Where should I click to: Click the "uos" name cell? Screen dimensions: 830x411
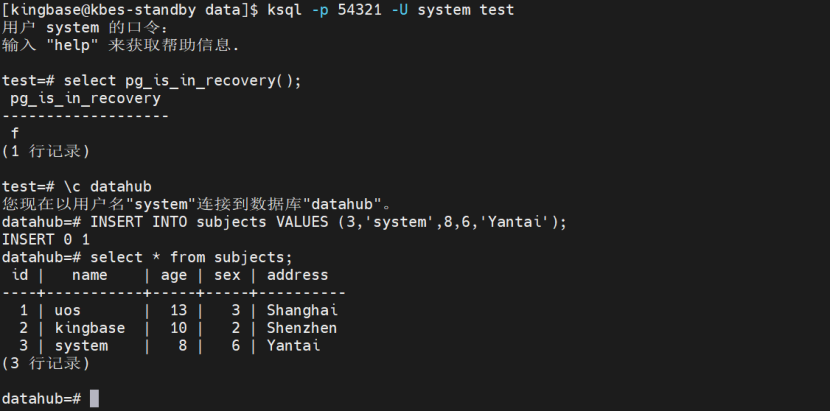[67, 310]
